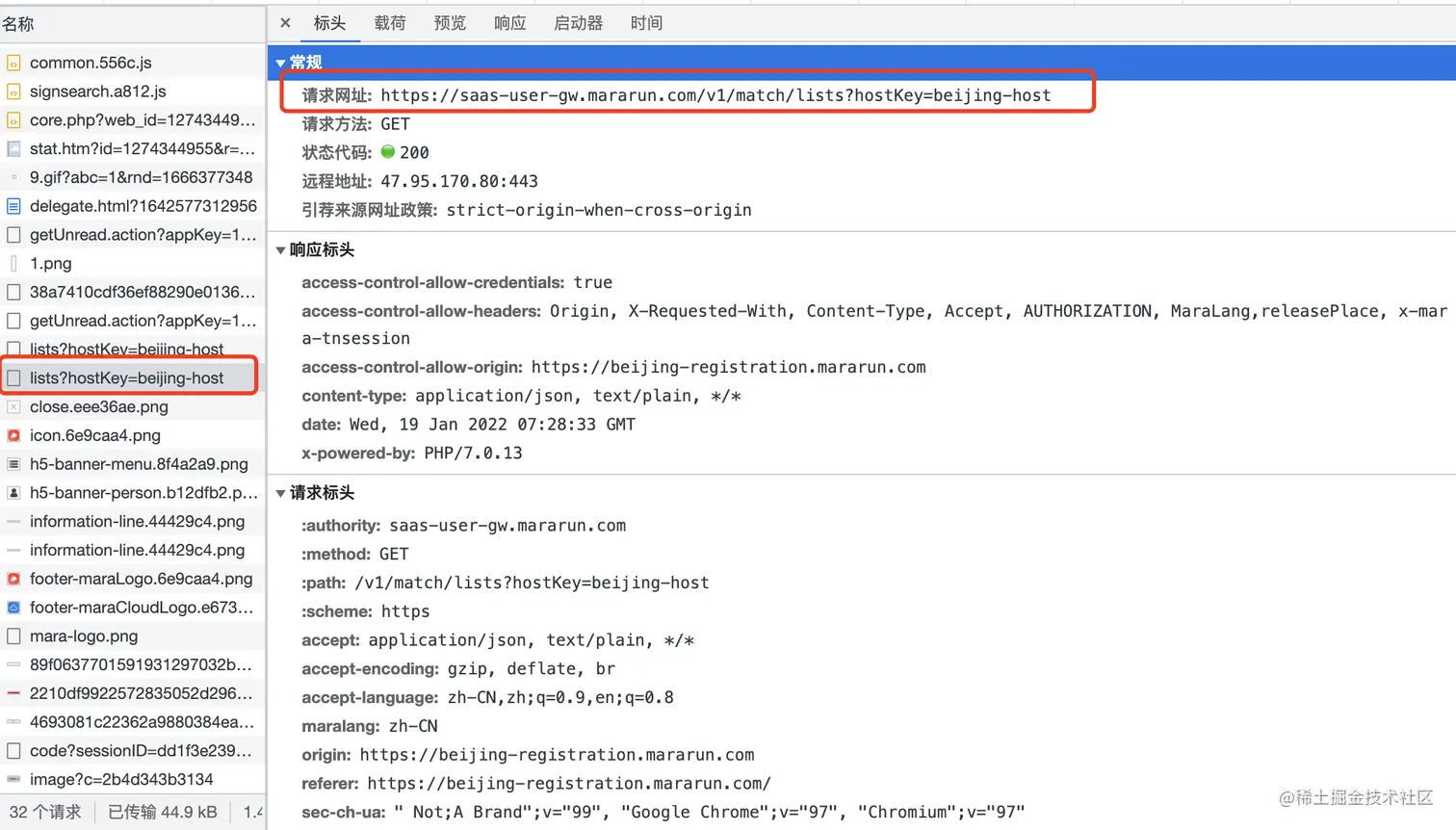Click the 200 status code value
Image resolution: width=1456 pixels, height=830 pixels.
tap(414, 152)
